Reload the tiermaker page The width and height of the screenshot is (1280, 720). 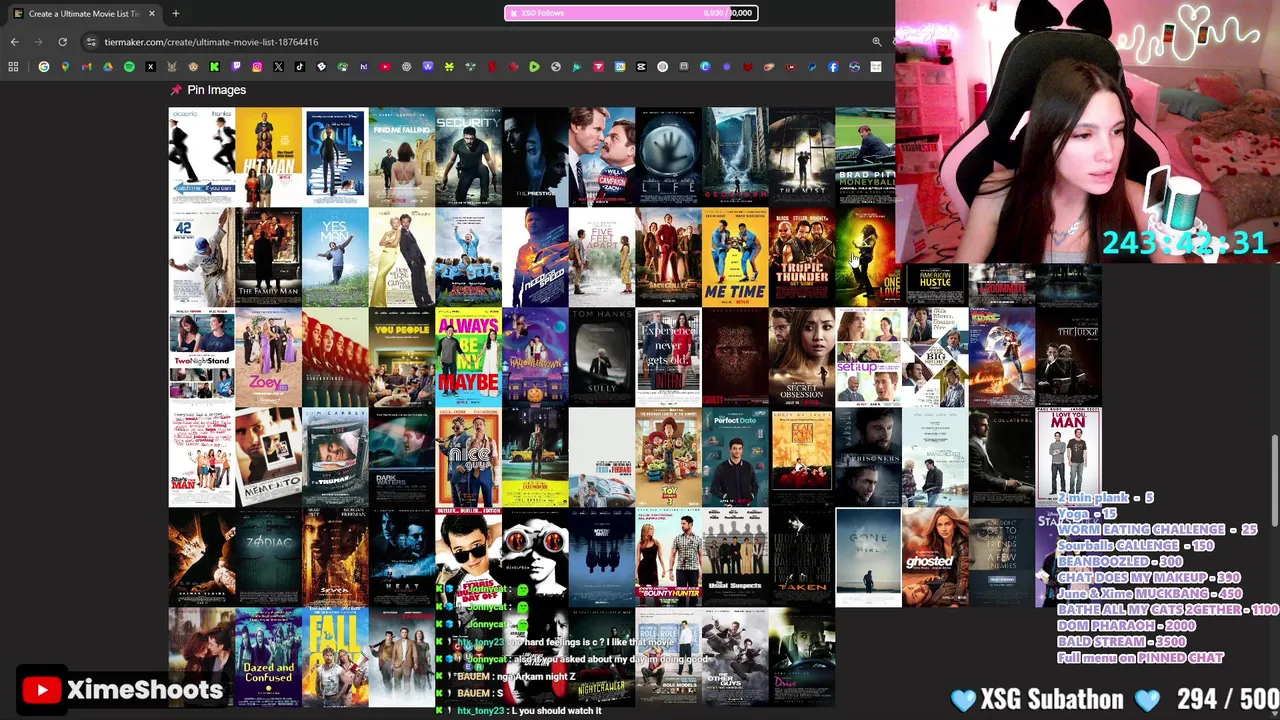coord(62,42)
